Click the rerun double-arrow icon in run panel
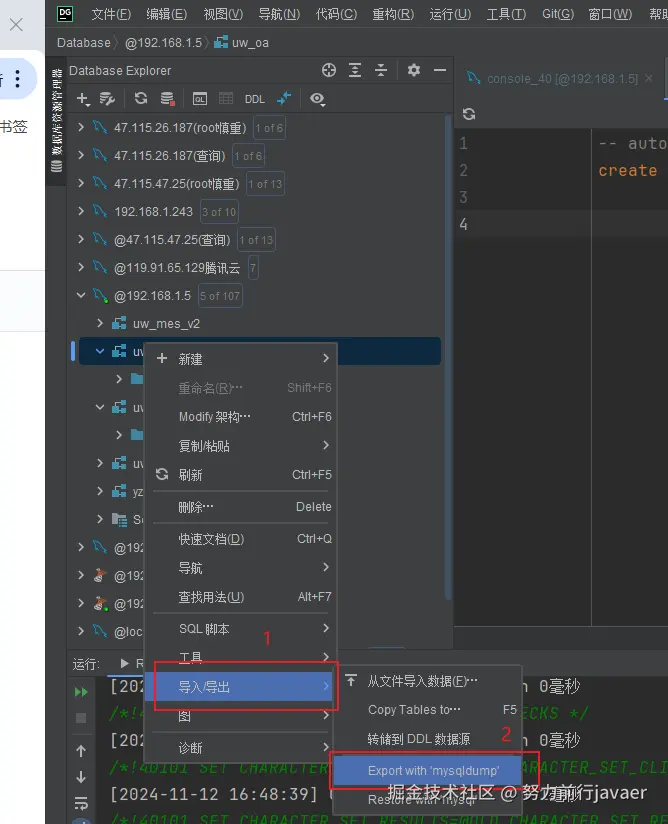The width and height of the screenshot is (668, 824). point(81,692)
